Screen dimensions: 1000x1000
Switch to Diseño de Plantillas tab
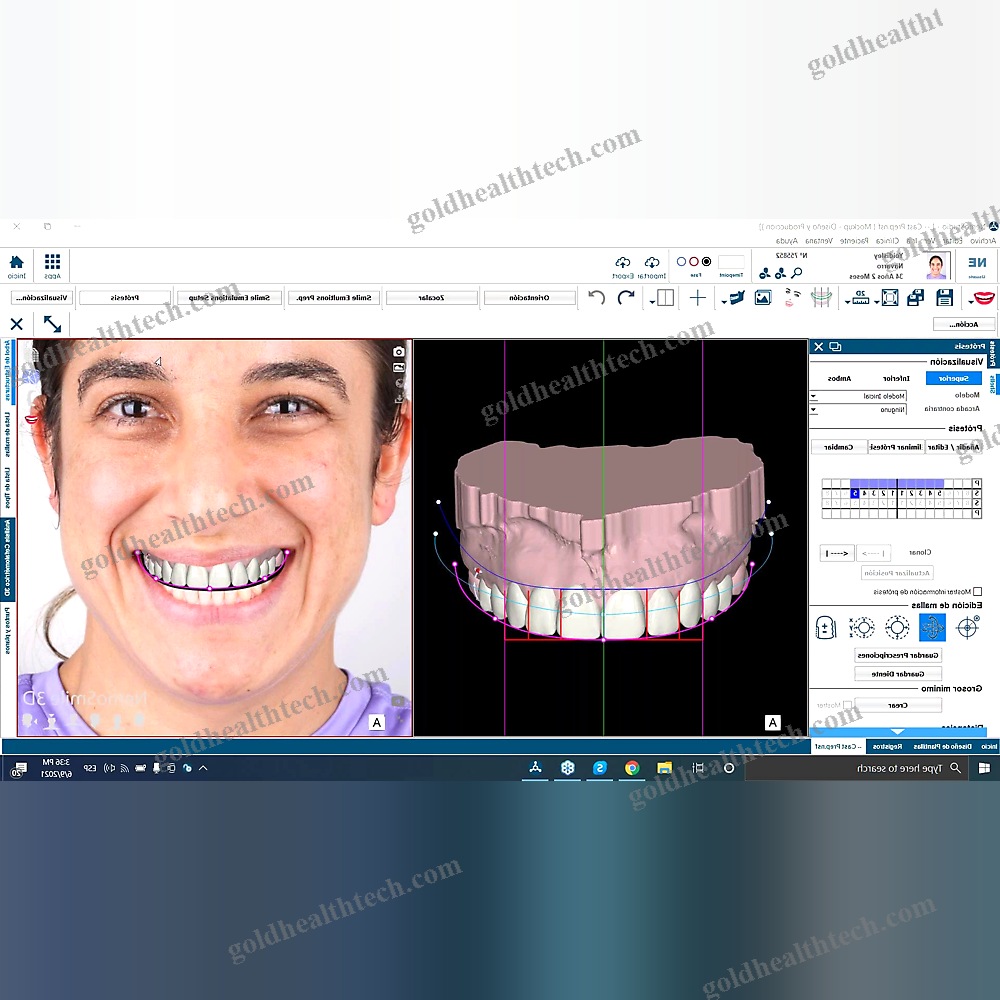click(x=943, y=746)
